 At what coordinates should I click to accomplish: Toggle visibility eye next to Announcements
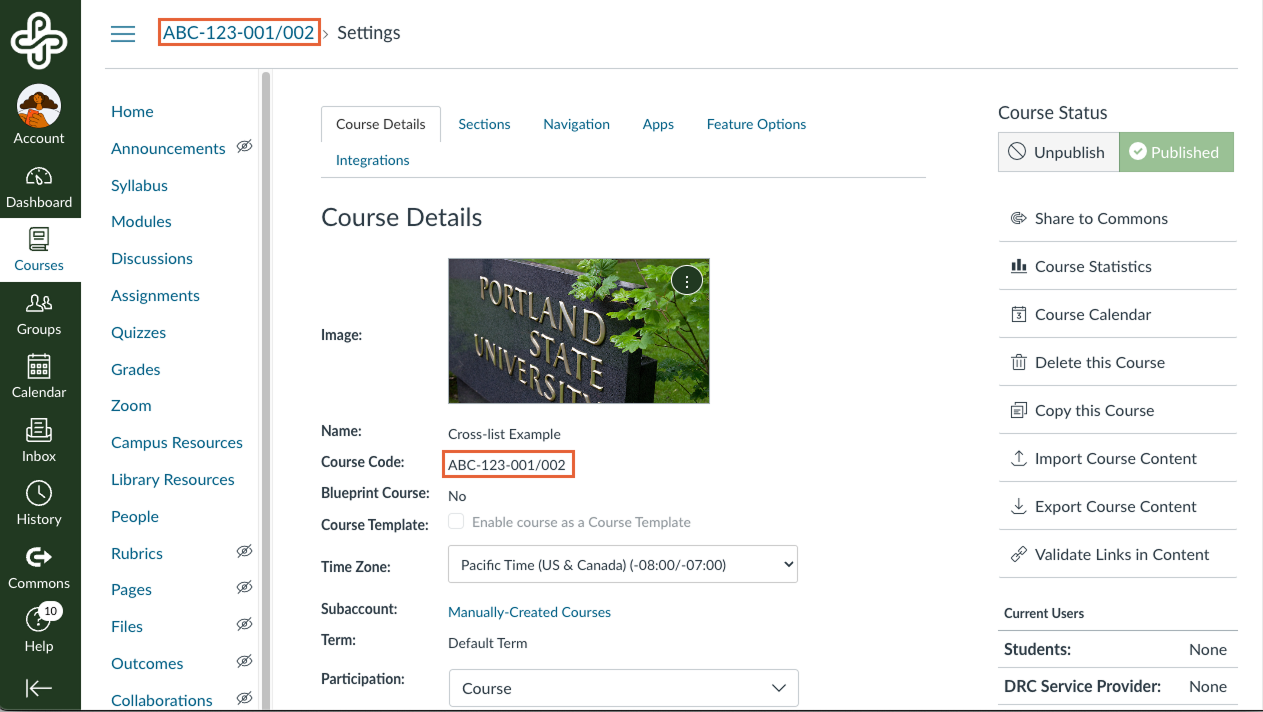pyautogui.click(x=244, y=147)
